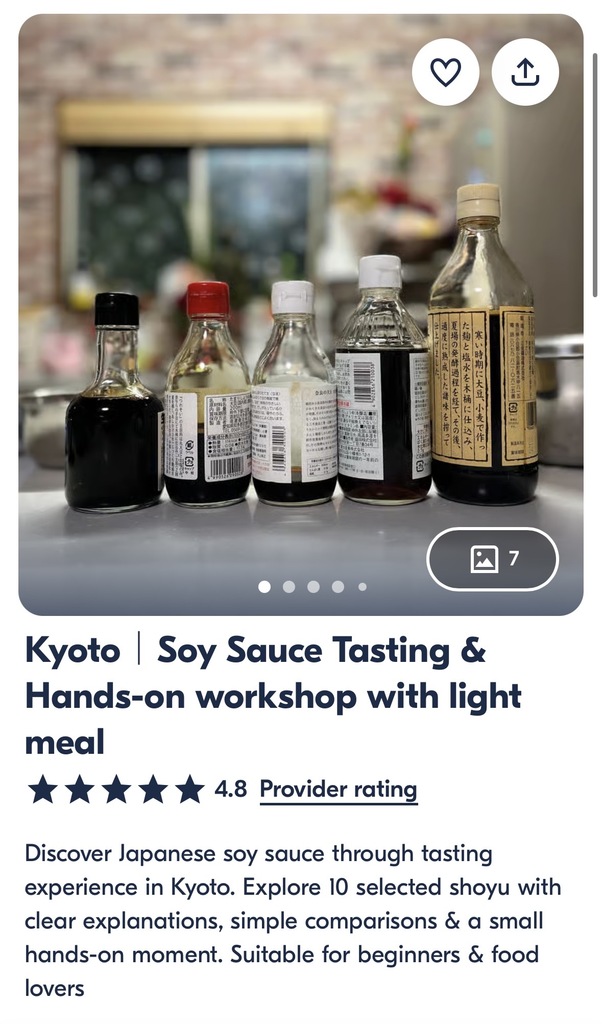The width and height of the screenshot is (602, 1024).
Task: Click the 4.8 rating score
Action: point(230,789)
